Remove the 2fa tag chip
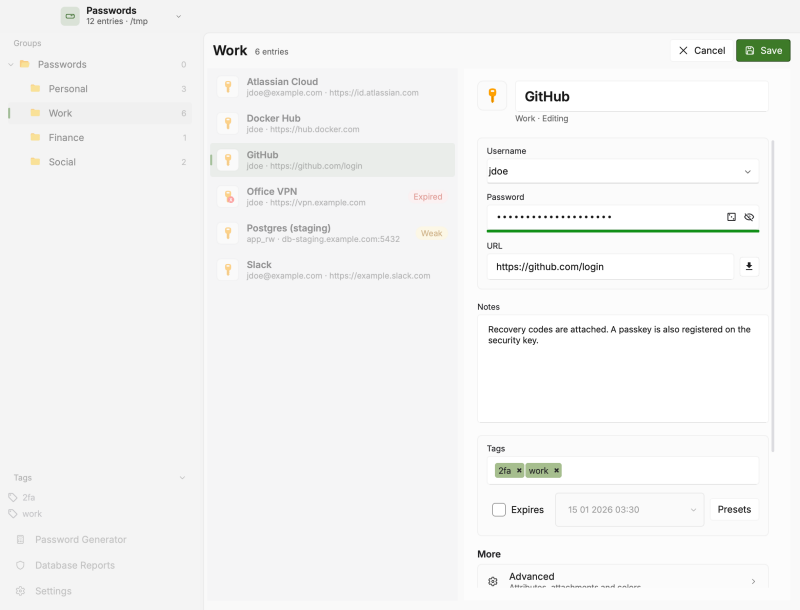The width and height of the screenshot is (800, 610). pos(519,470)
